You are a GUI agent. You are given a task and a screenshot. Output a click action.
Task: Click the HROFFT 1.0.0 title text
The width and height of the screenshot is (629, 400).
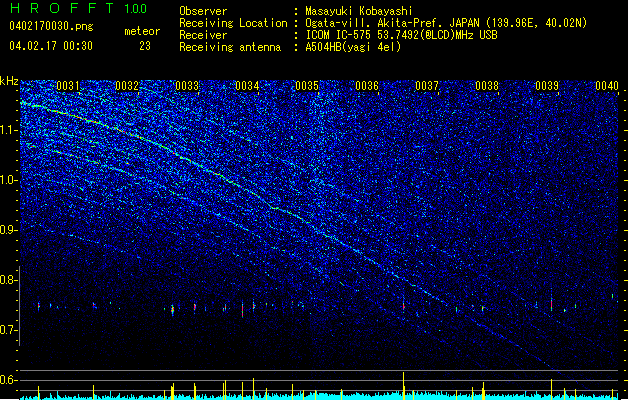point(78,8)
